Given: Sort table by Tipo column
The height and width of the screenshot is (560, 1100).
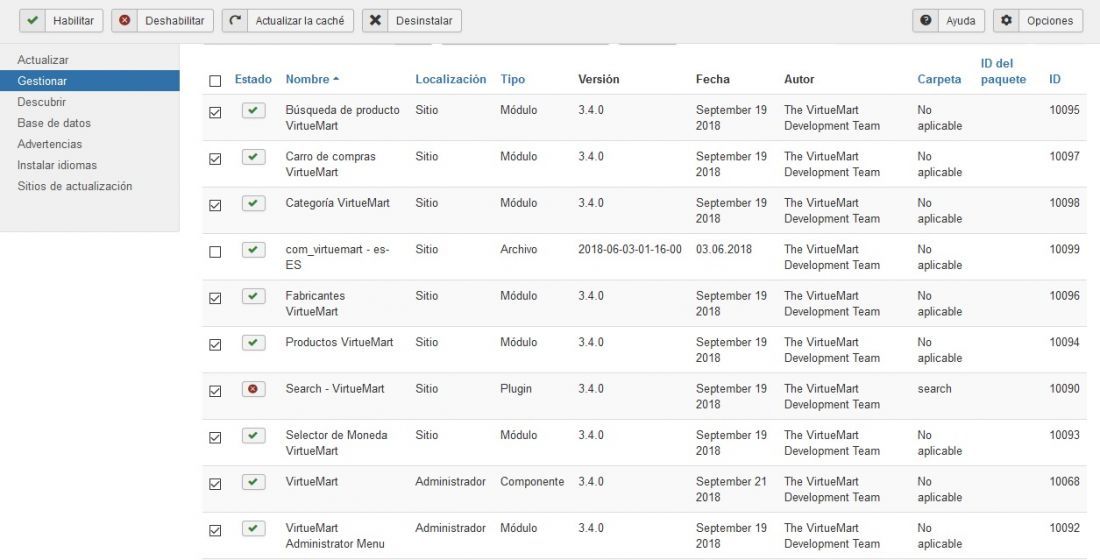Looking at the screenshot, I should (512, 79).
